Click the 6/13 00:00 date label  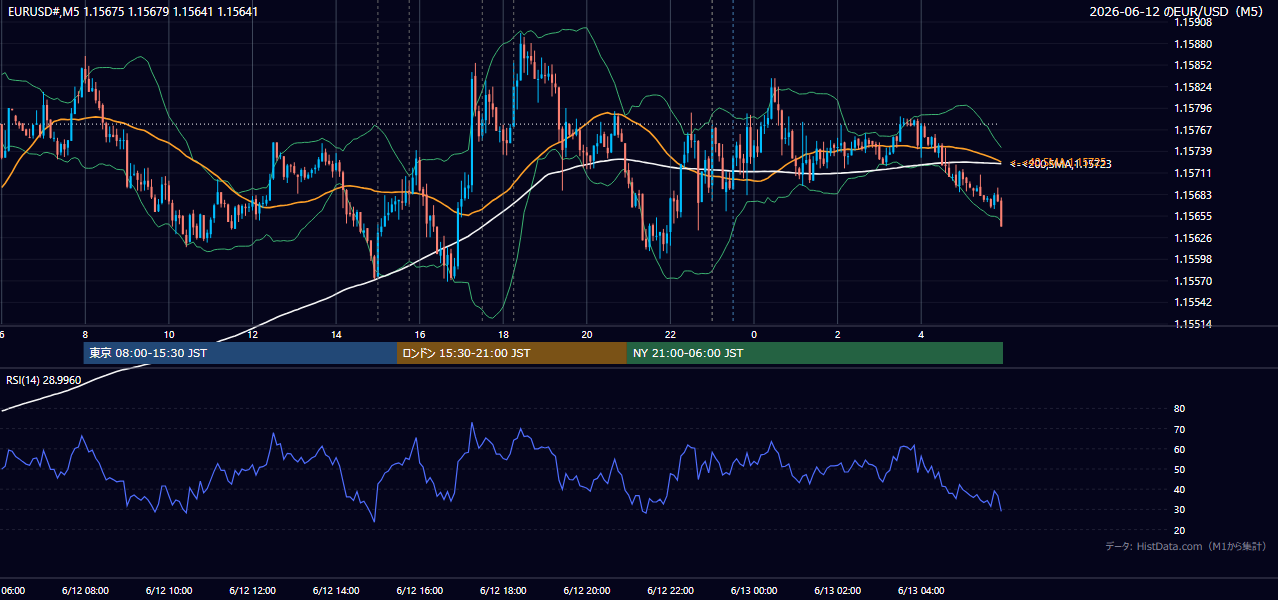click(754, 591)
